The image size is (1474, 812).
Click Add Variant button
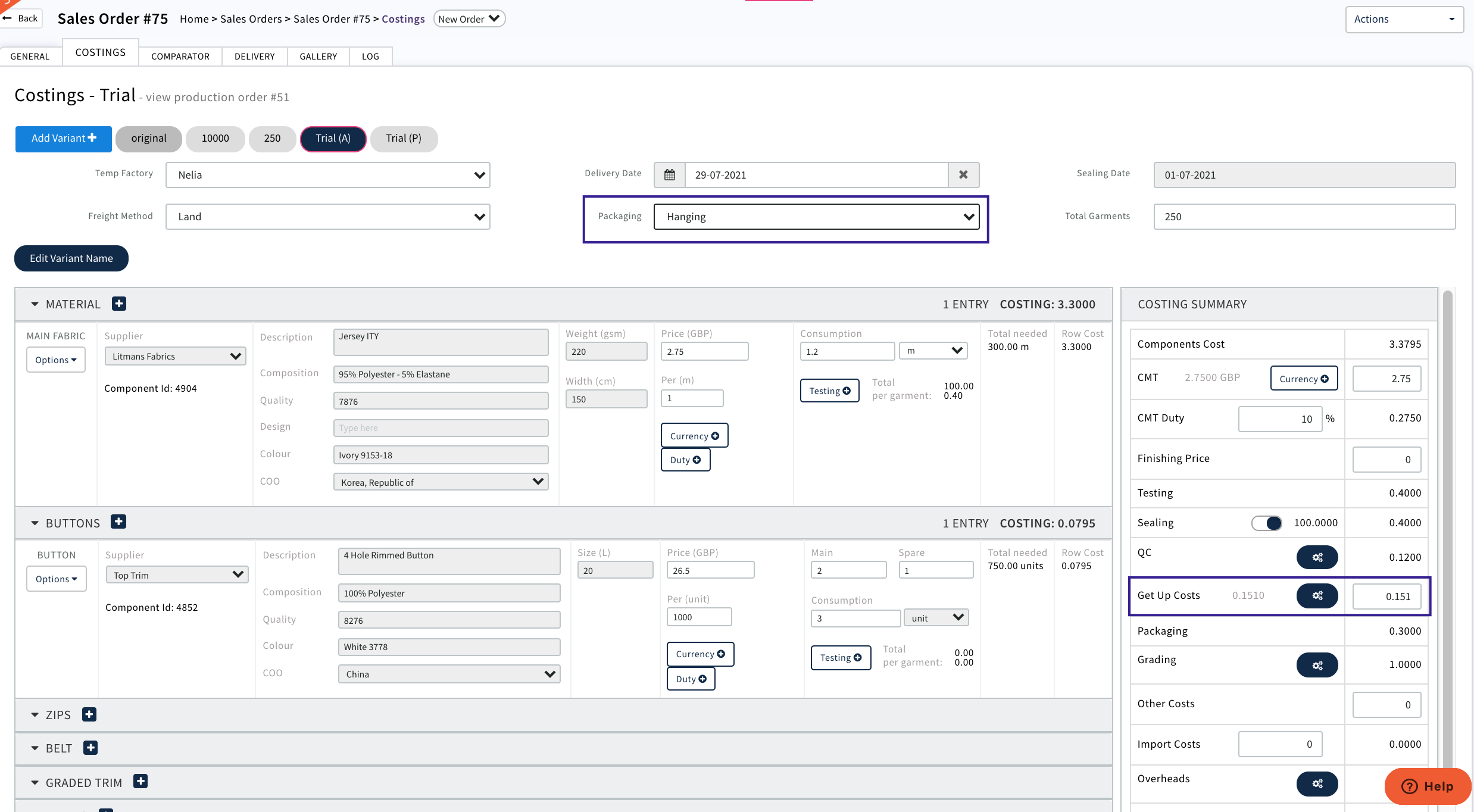[x=64, y=138]
